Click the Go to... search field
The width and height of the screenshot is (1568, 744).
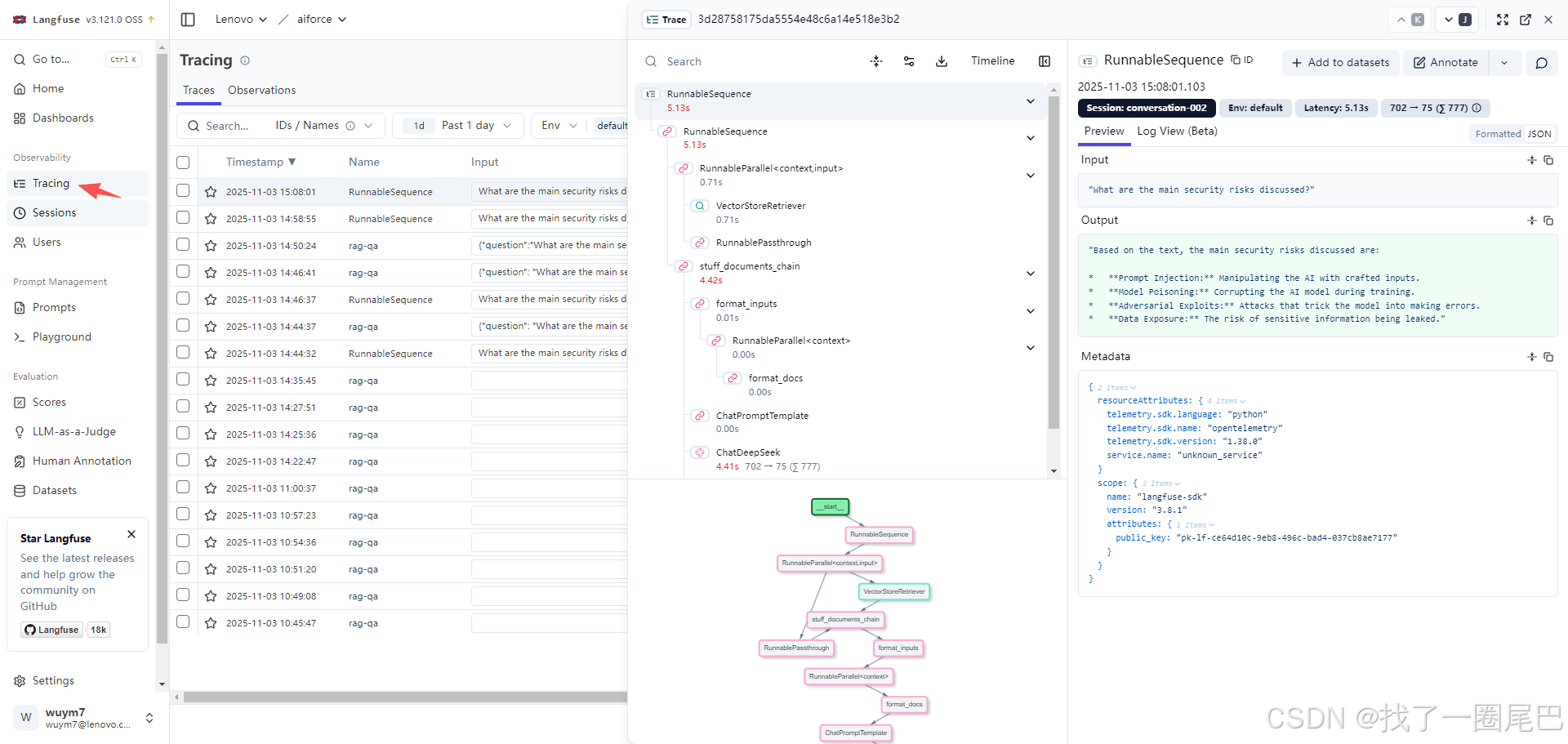click(78, 59)
